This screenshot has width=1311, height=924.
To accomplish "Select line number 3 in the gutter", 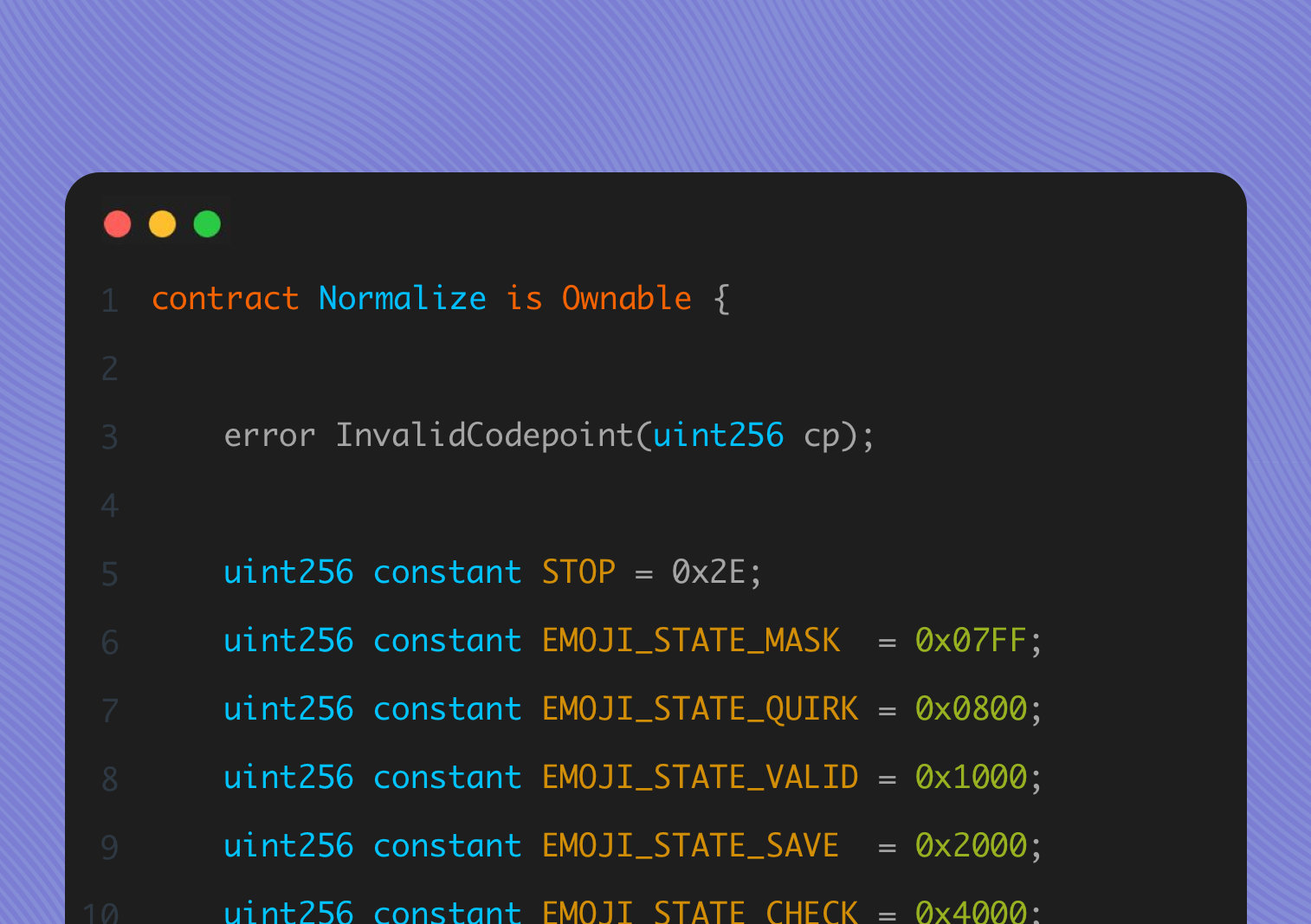I will [109, 437].
